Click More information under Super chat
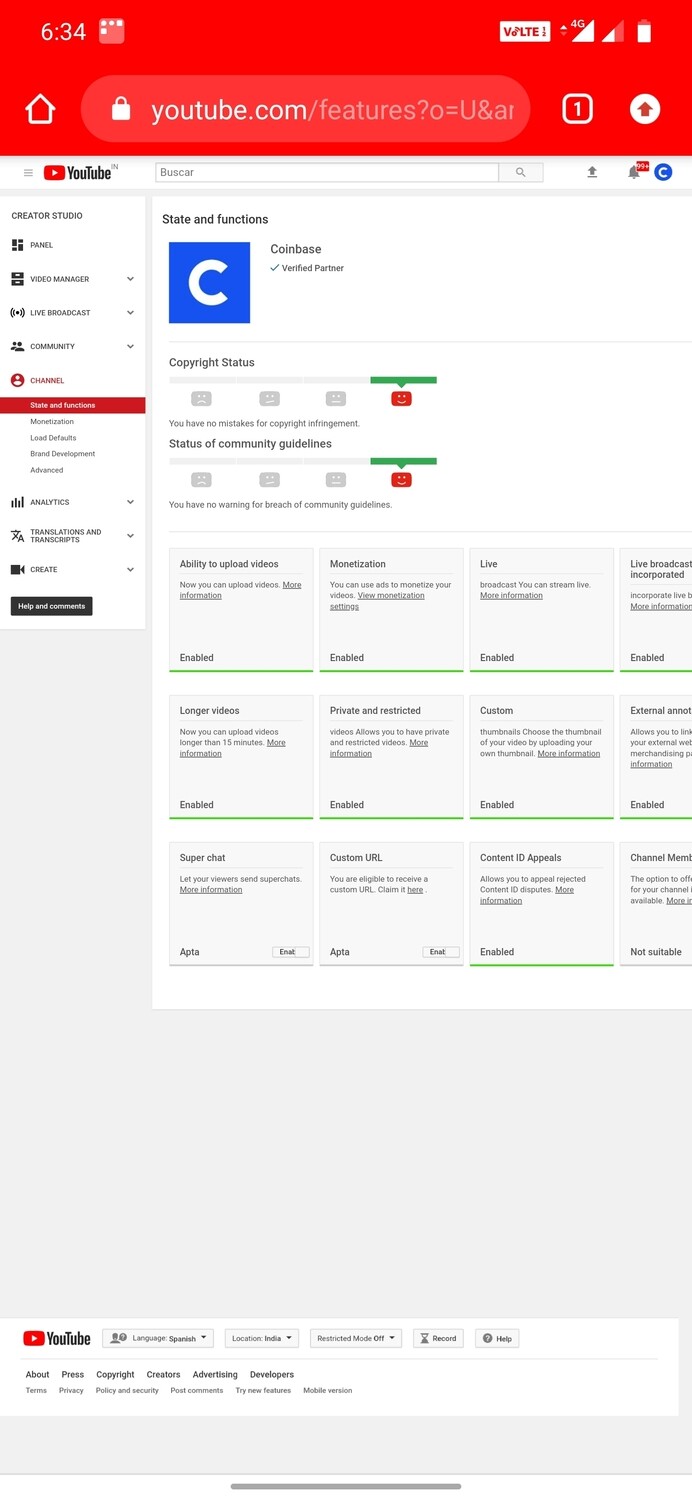692x1500 pixels. [211, 890]
